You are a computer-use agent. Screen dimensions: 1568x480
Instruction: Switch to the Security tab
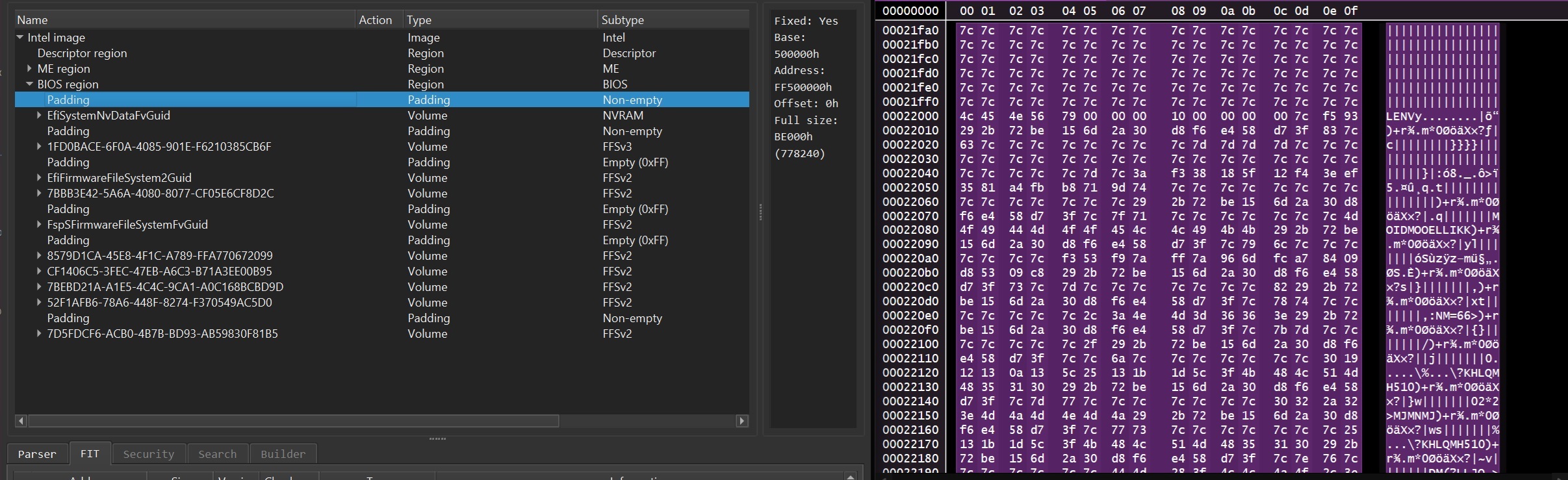(x=149, y=454)
